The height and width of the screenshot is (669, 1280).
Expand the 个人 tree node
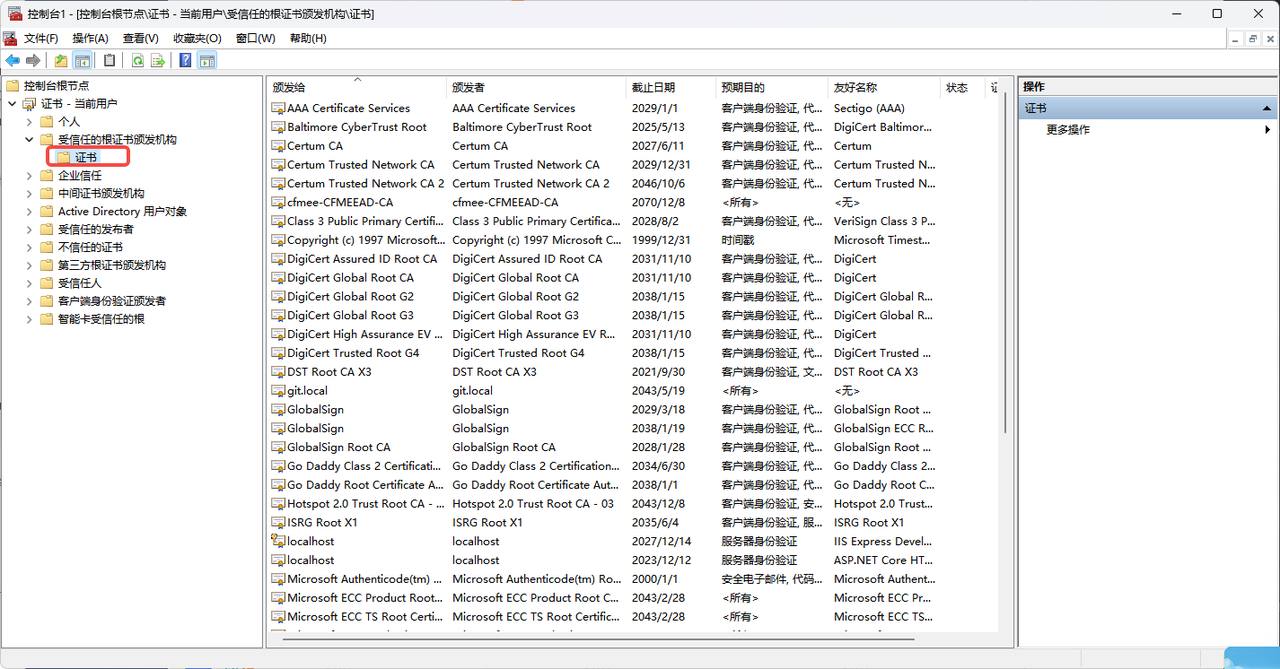click(x=29, y=122)
